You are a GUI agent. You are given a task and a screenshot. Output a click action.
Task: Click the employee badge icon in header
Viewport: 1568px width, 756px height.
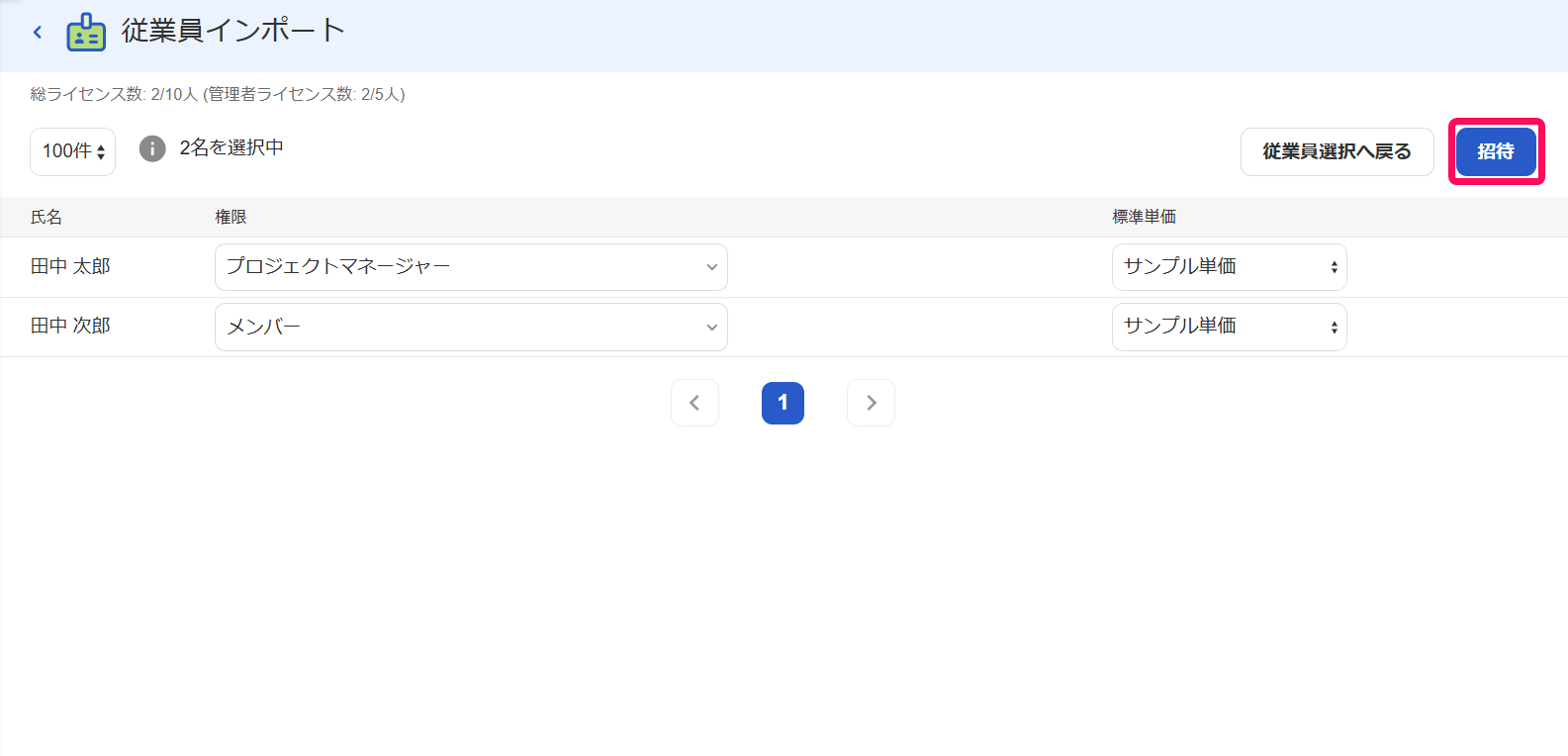[86, 33]
